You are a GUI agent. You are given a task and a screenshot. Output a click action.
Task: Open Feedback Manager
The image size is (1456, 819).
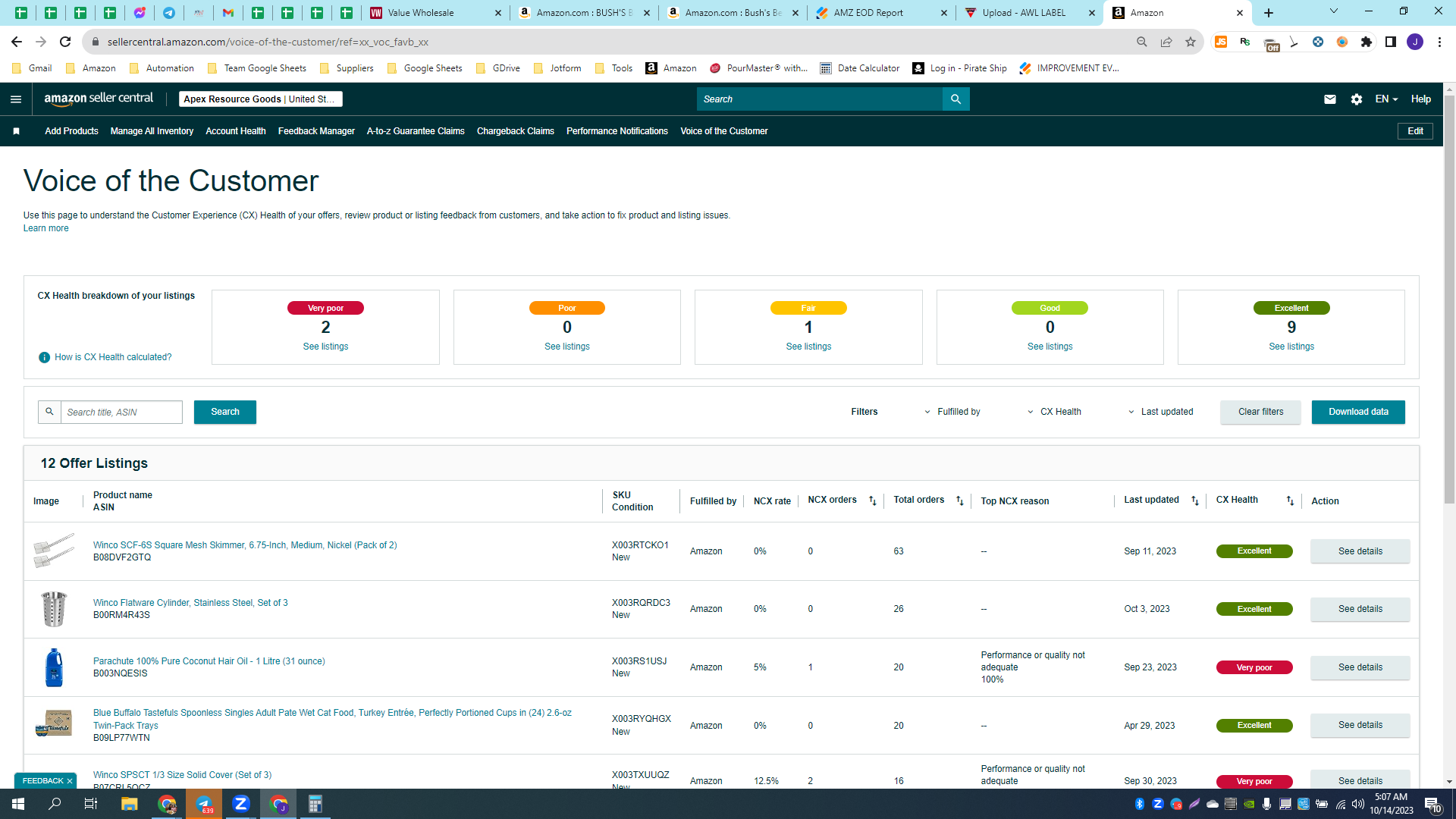click(316, 131)
